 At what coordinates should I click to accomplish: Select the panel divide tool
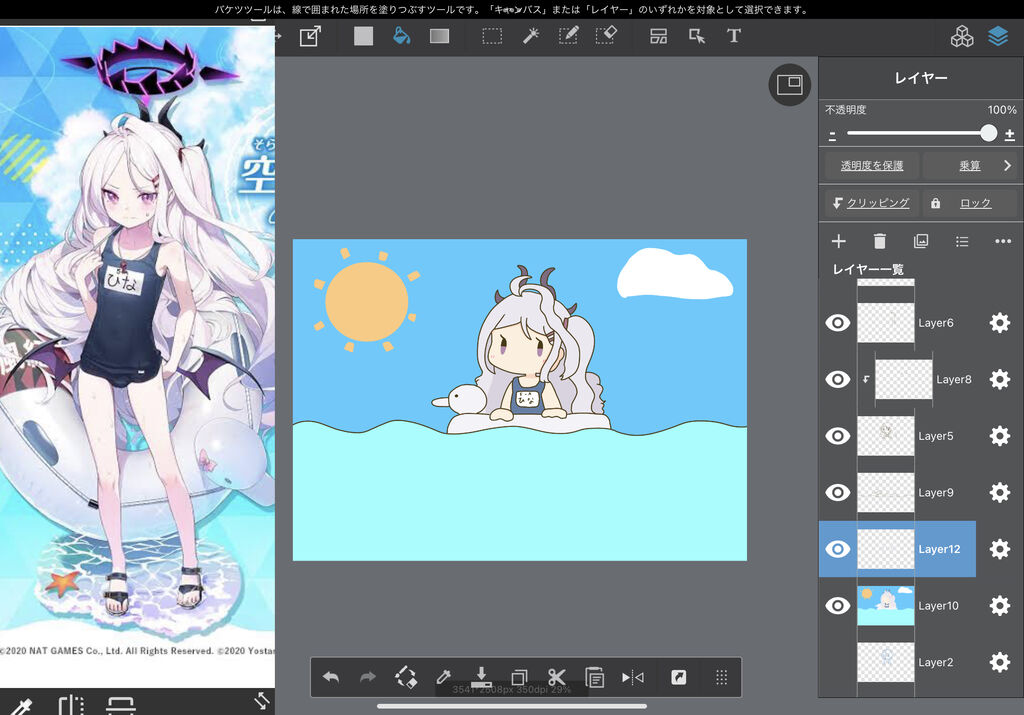pos(658,36)
